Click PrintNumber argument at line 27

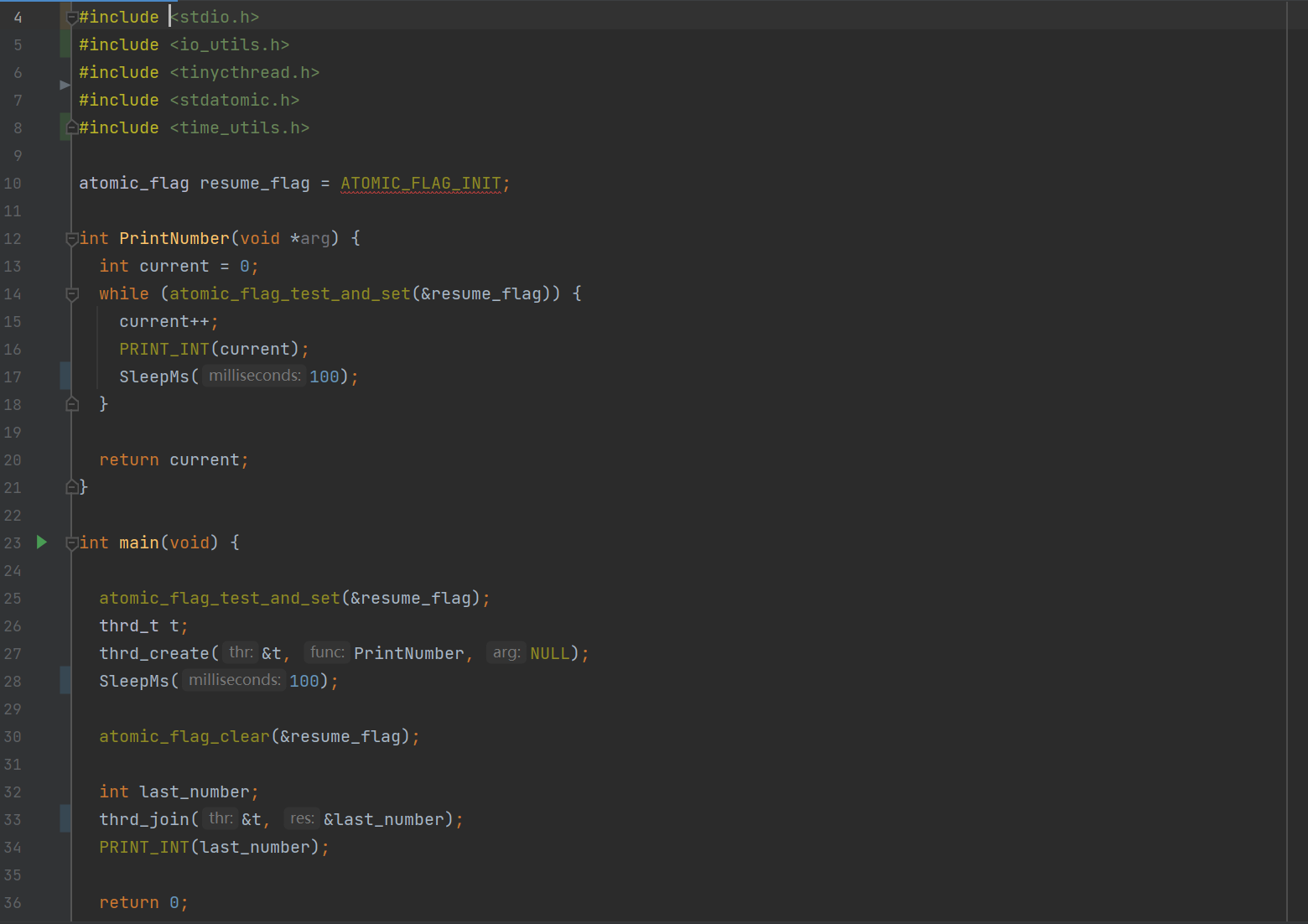coord(409,653)
